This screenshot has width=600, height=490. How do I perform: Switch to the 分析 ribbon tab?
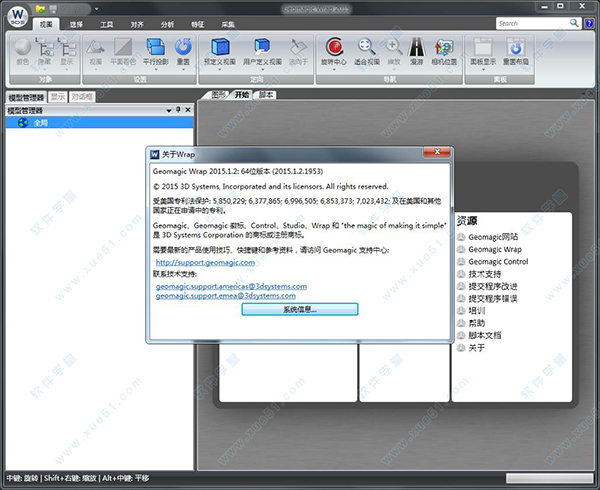[167, 24]
